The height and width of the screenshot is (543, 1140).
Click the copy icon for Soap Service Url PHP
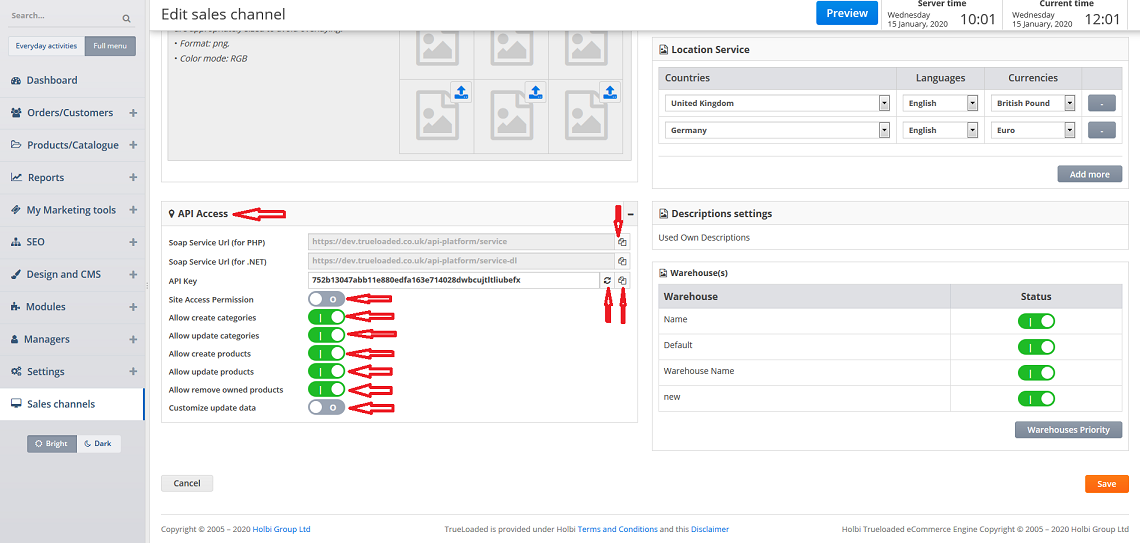pos(622,242)
